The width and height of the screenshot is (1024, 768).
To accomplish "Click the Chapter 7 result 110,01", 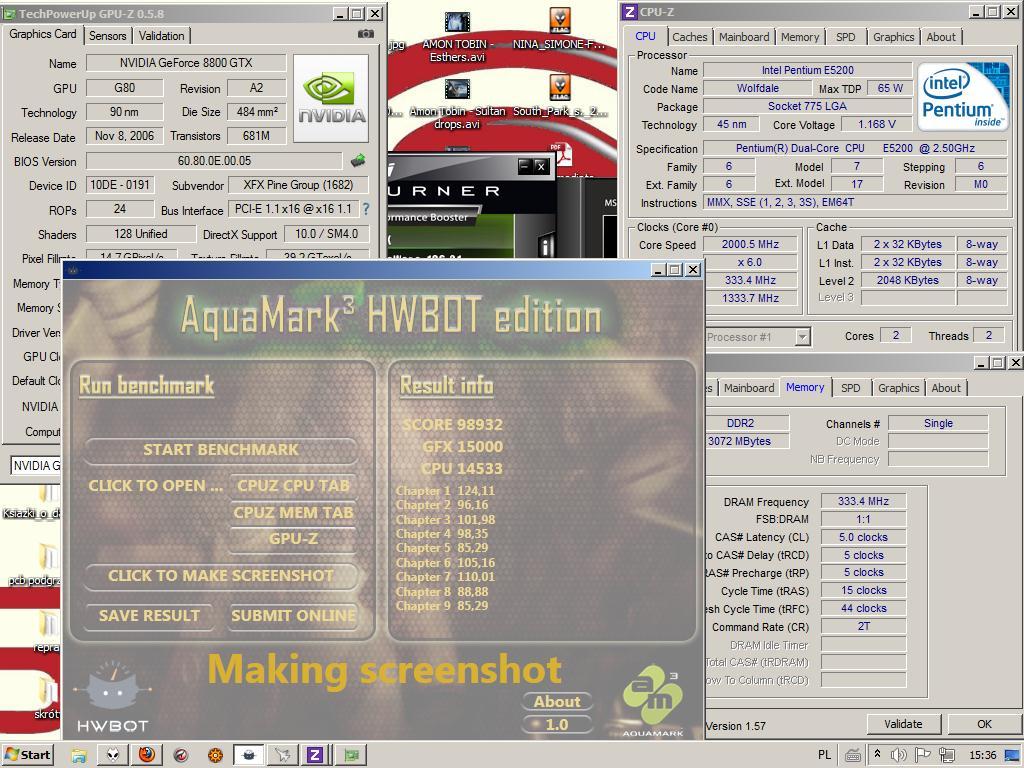I will point(445,577).
